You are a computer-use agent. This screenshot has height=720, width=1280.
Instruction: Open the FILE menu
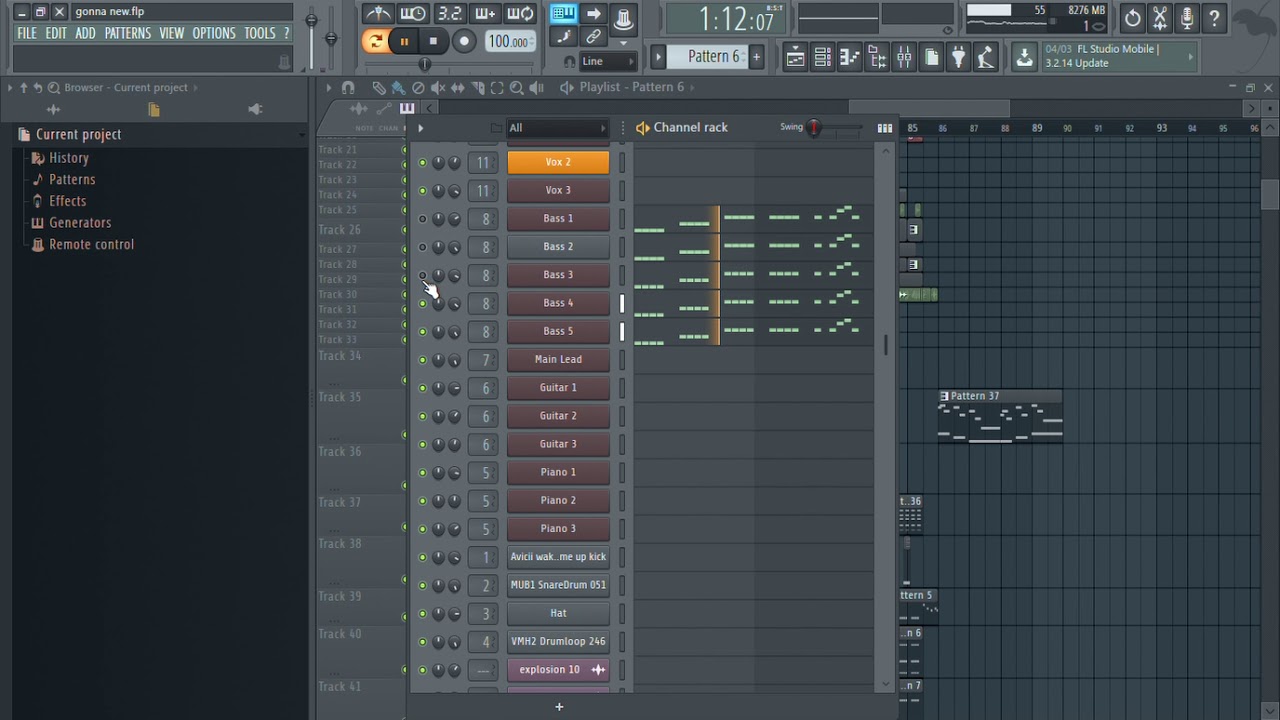pyautogui.click(x=27, y=33)
